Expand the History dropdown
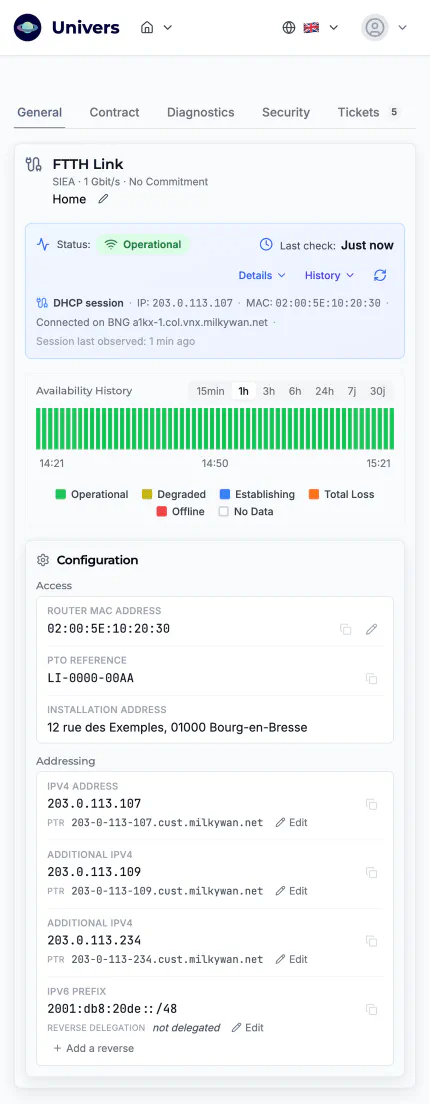This screenshot has height=1104, width=430. [x=329, y=275]
